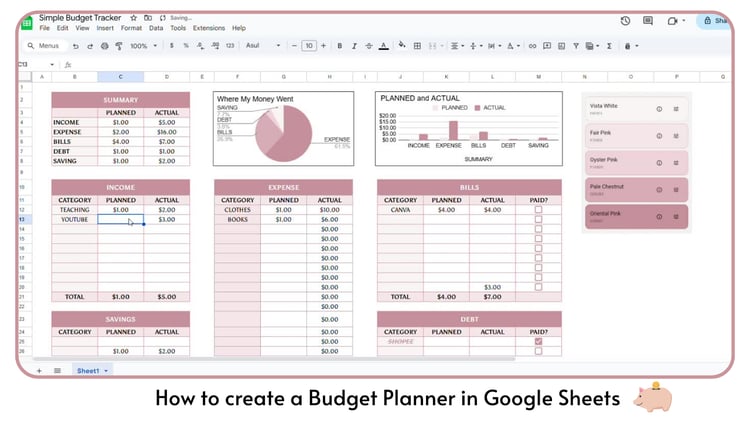Click the Meet camera icon
Screen dimensions: 750x421
[672, 21]
